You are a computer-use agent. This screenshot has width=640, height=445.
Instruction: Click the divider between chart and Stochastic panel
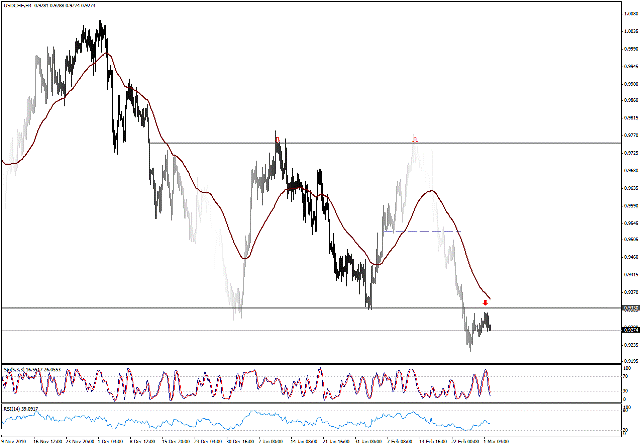[x=300, y=364]
